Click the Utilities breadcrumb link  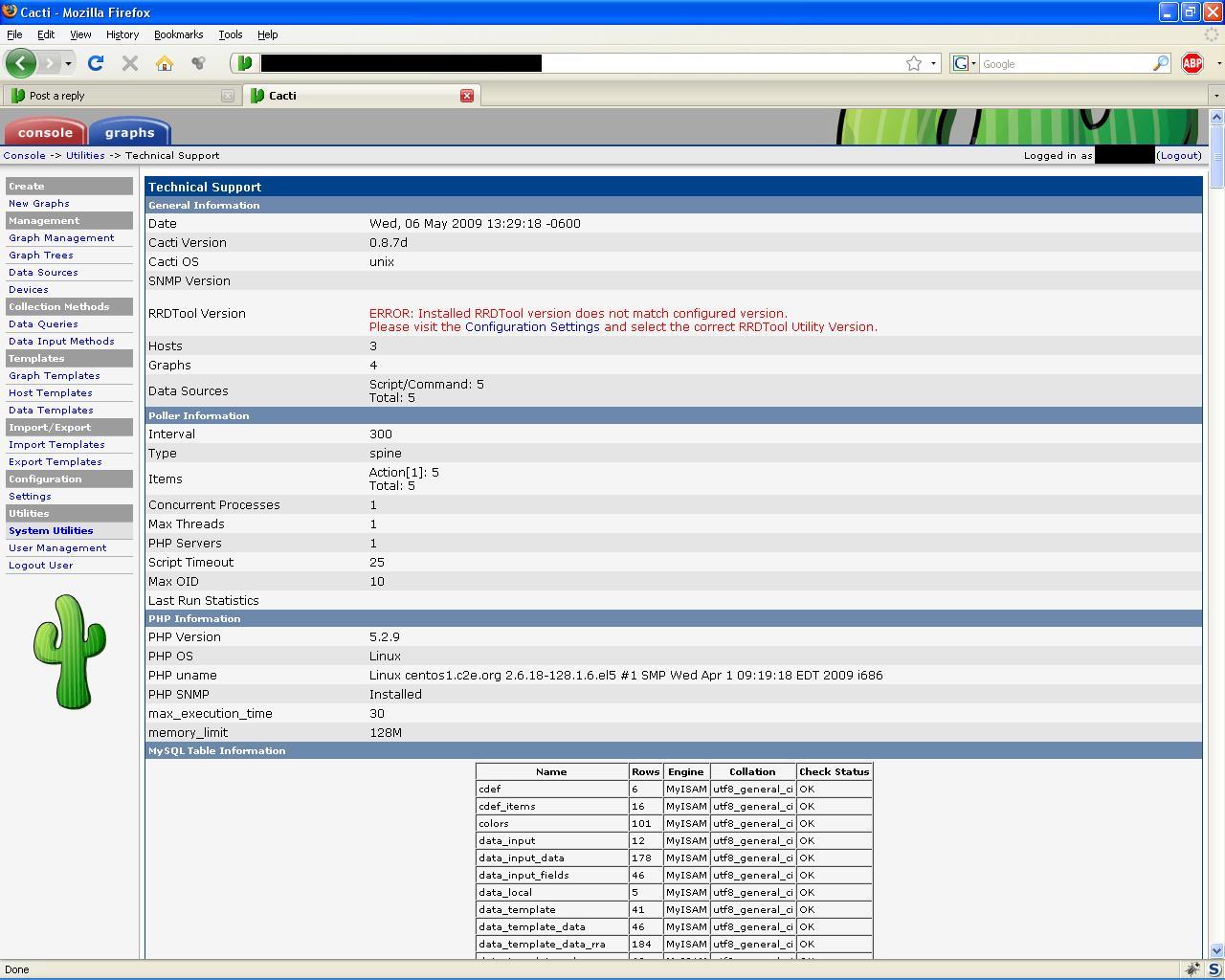[85, 155]
